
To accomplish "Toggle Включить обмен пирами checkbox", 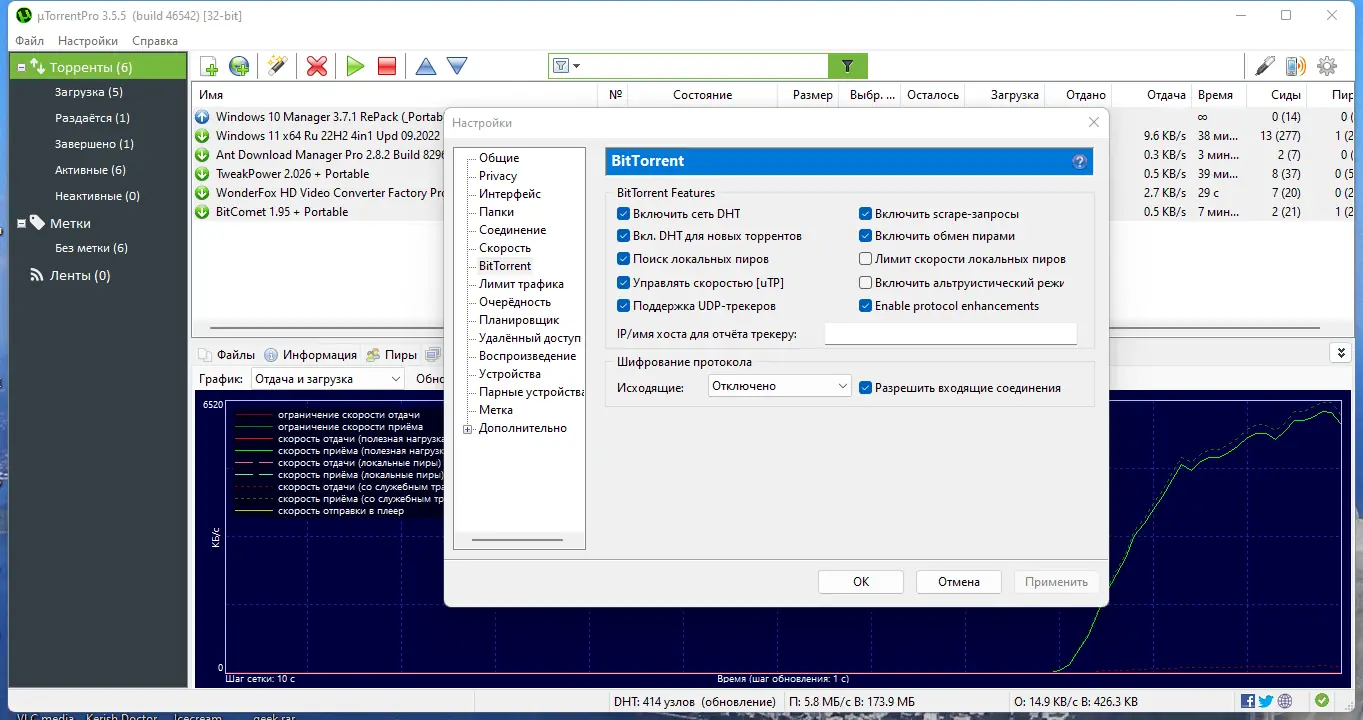I will 866,236.
